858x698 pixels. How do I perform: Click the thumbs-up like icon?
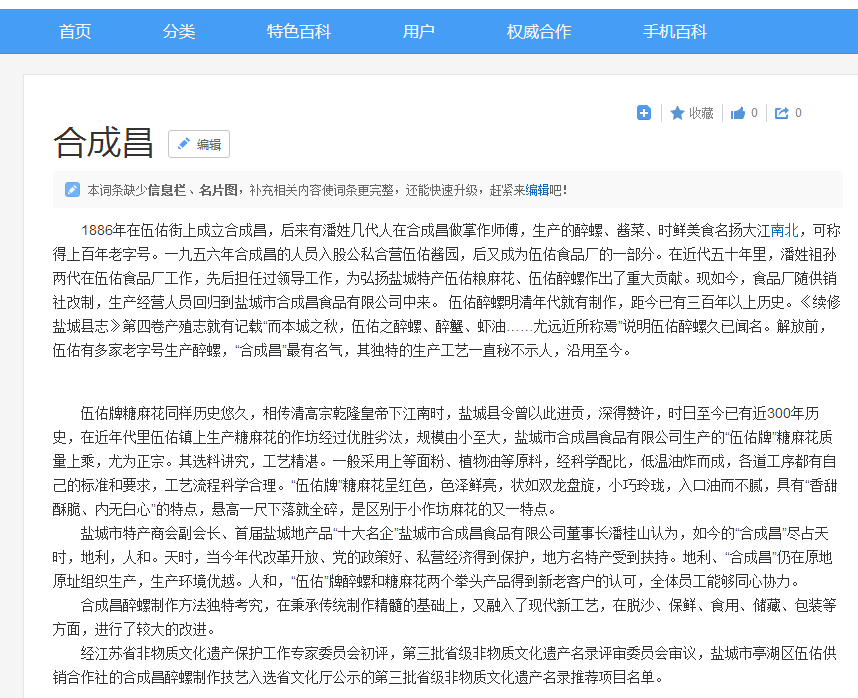[738, 113]
